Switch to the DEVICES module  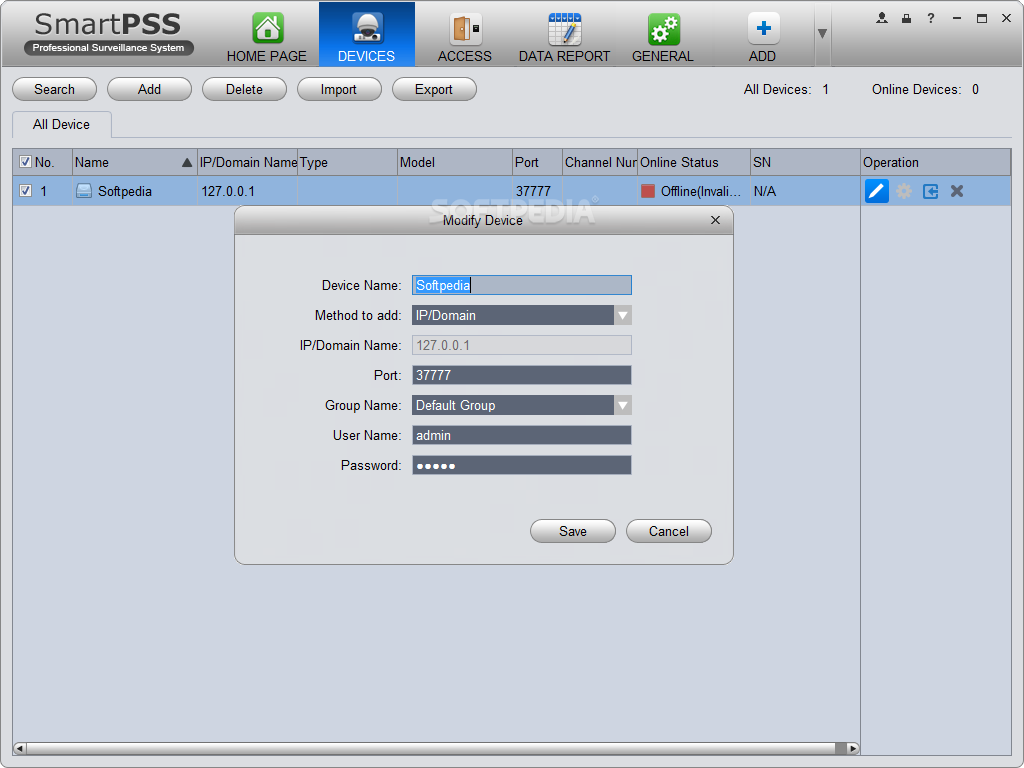coord(366,37)
